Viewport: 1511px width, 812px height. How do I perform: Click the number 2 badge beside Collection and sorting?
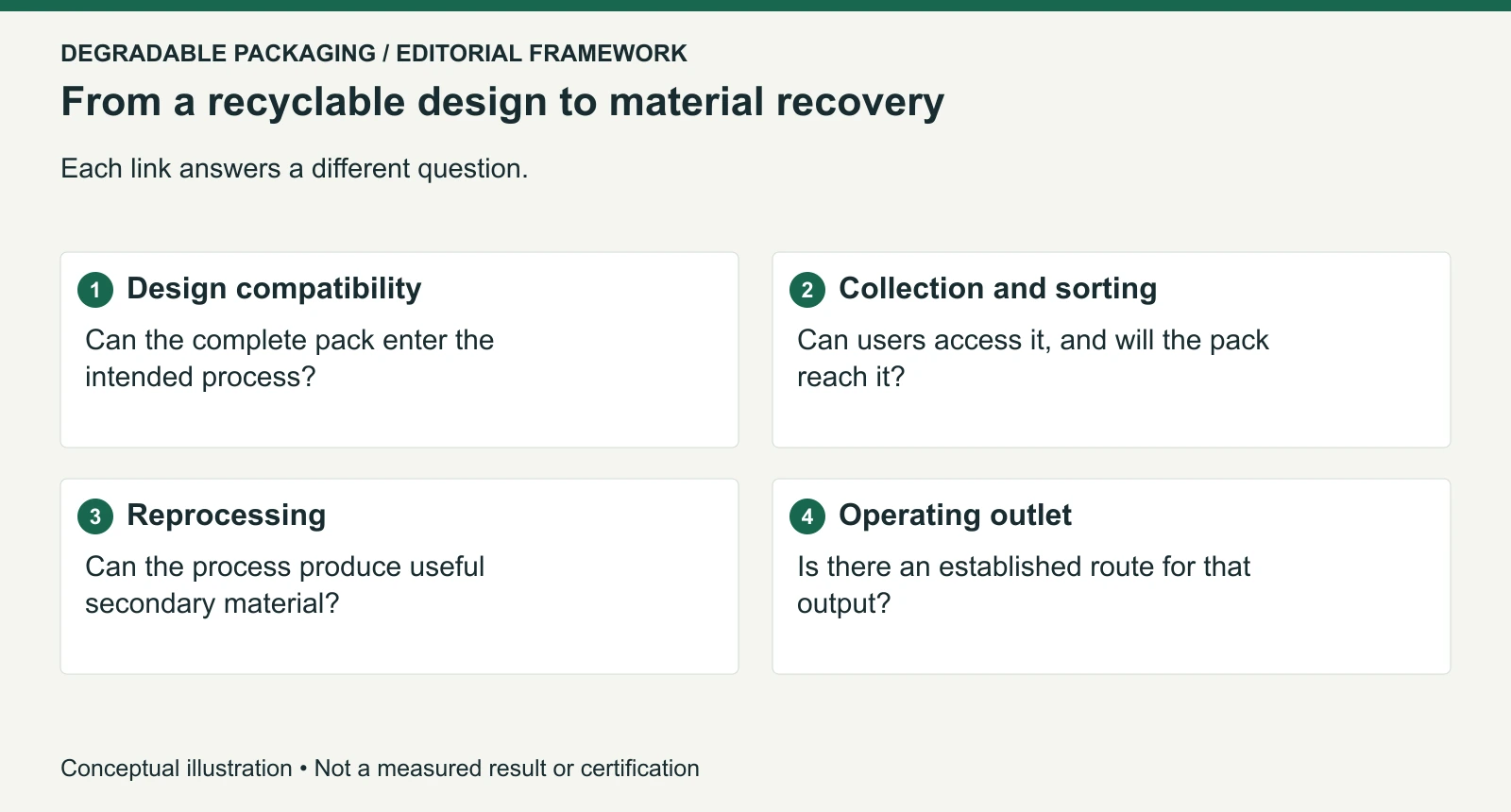(x=807, y=290)
